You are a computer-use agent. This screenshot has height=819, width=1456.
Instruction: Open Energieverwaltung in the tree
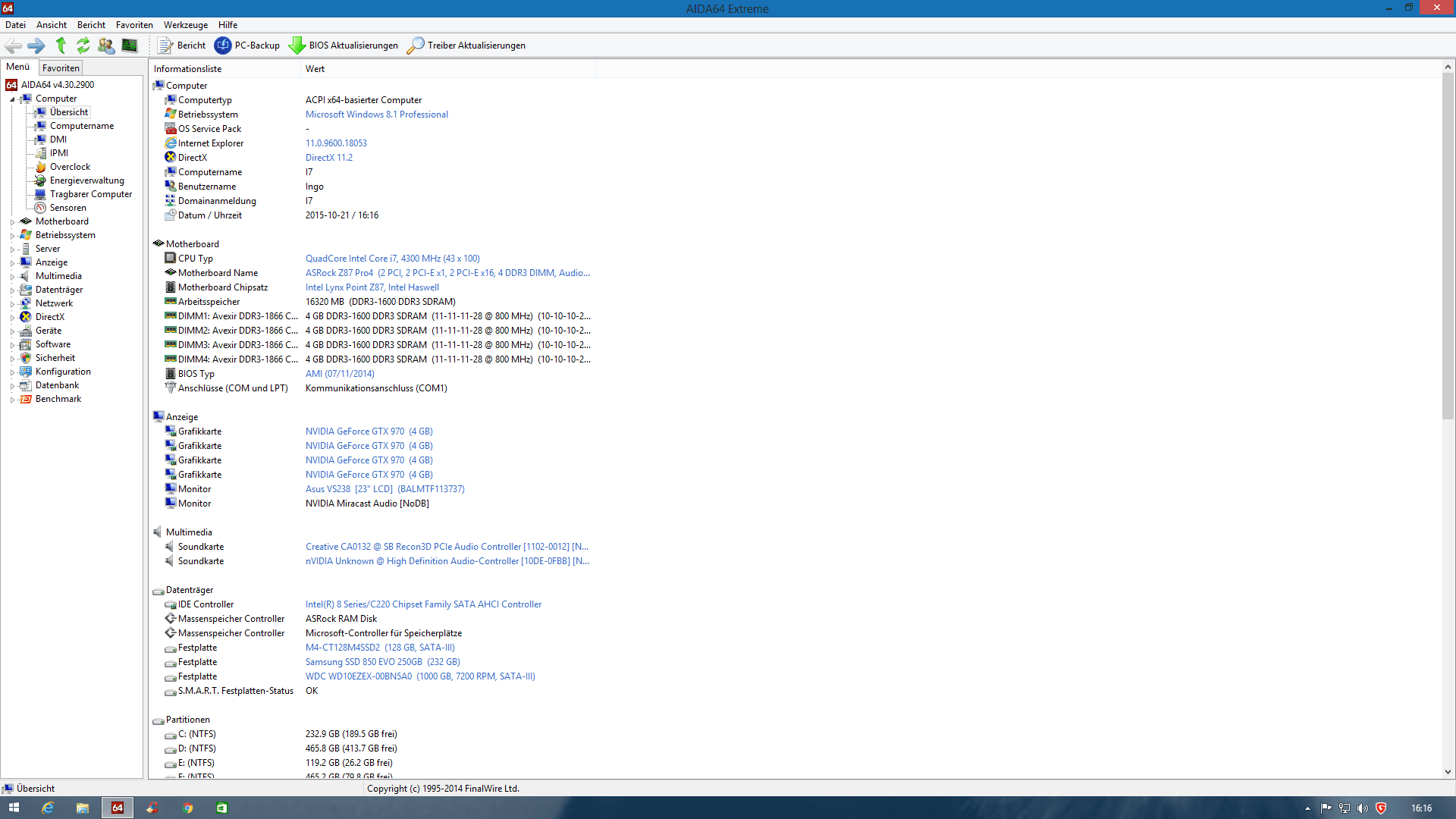pyautogui.click(x=87, y=180)
